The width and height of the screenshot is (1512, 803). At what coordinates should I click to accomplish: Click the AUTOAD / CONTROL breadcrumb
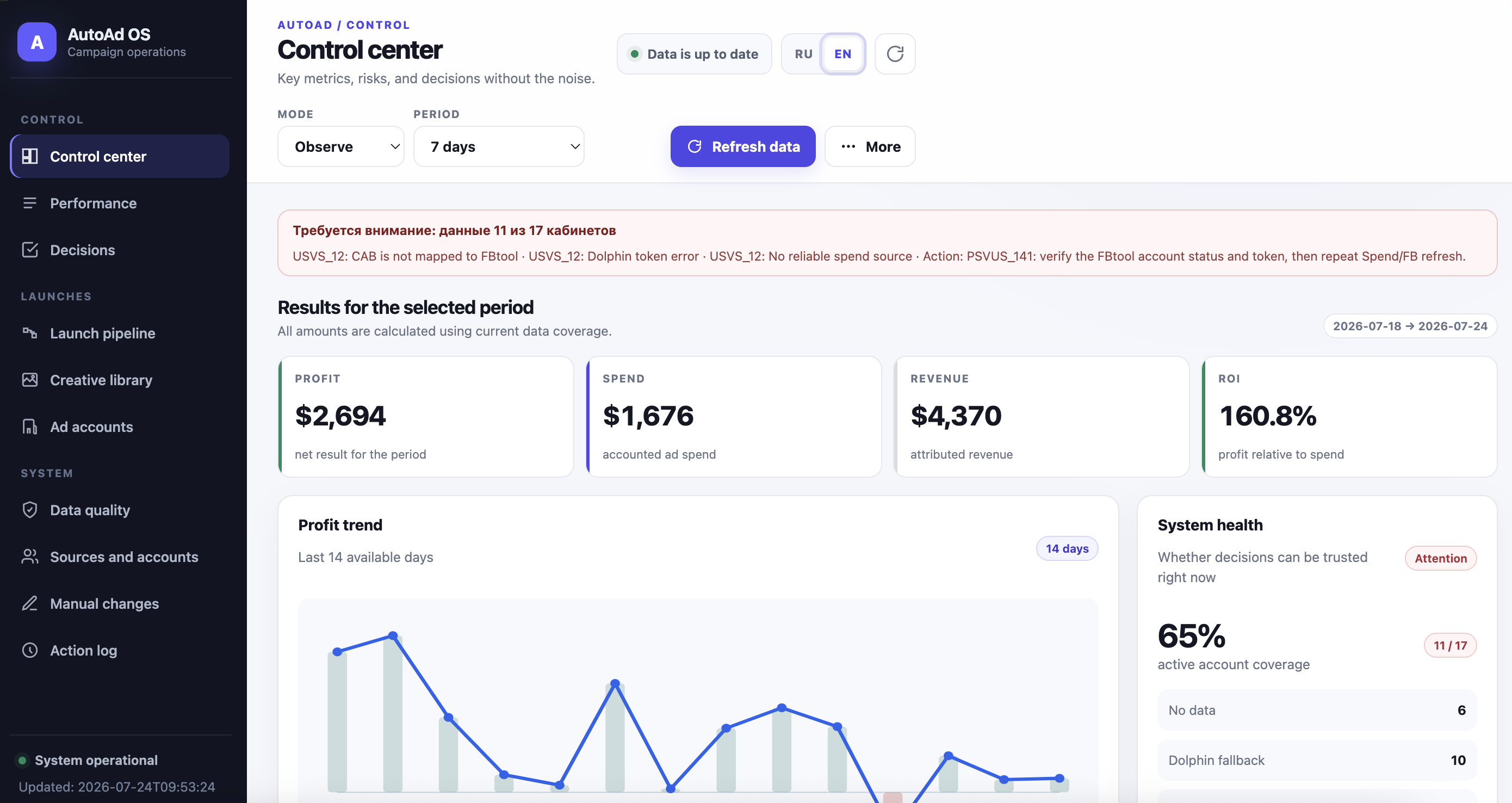(344, 24)
